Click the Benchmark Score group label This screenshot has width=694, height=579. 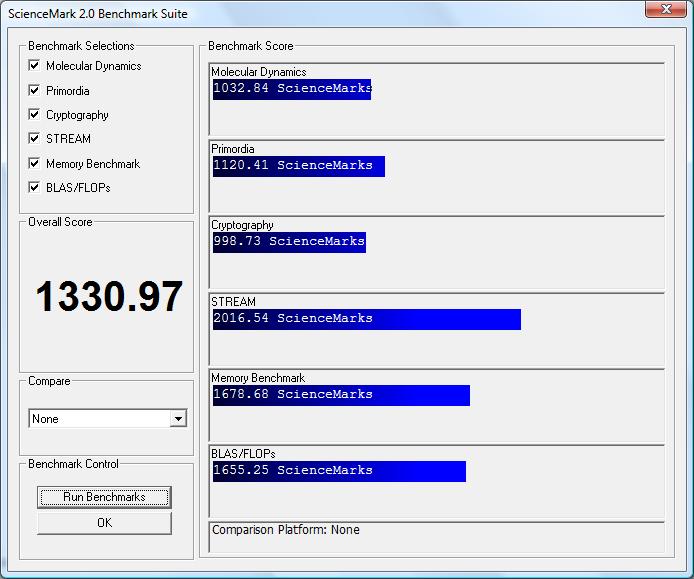(x=251, y=46)
